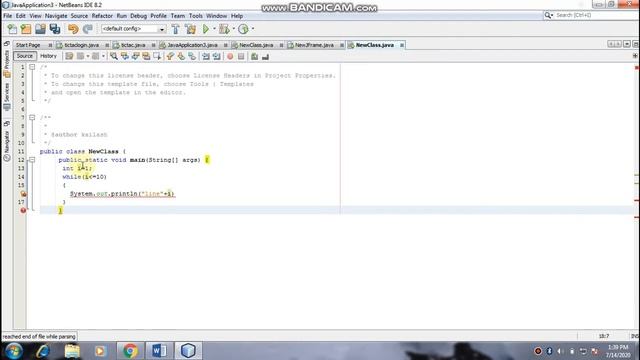Viewport: 640px width, 360px height.
Task: Find previous occurrence in editor toolbar
Action: point(124,56)
